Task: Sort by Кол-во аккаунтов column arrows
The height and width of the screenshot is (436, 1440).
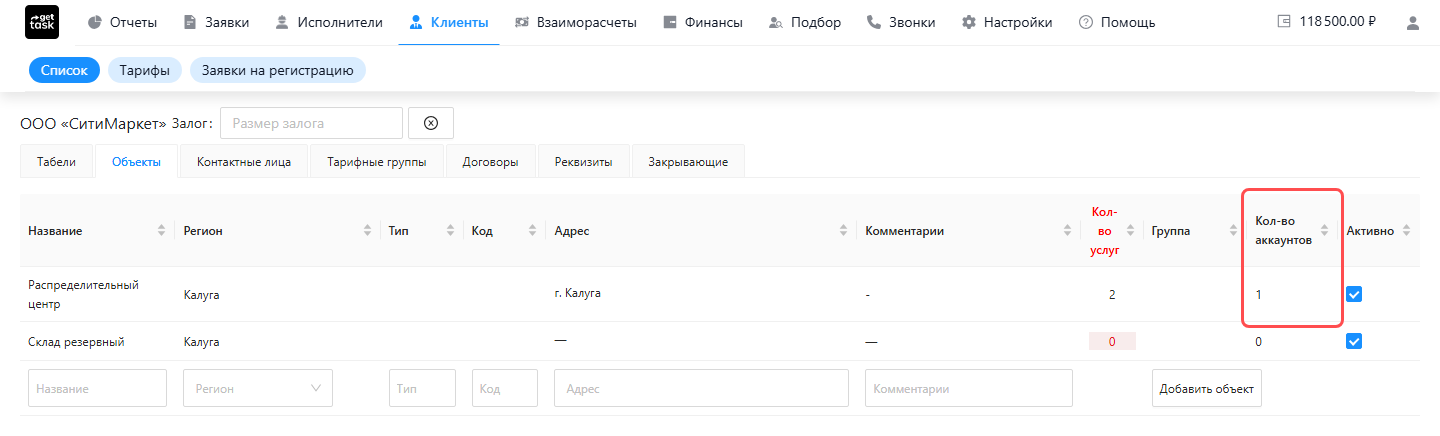Action: tap(1325, 231)
